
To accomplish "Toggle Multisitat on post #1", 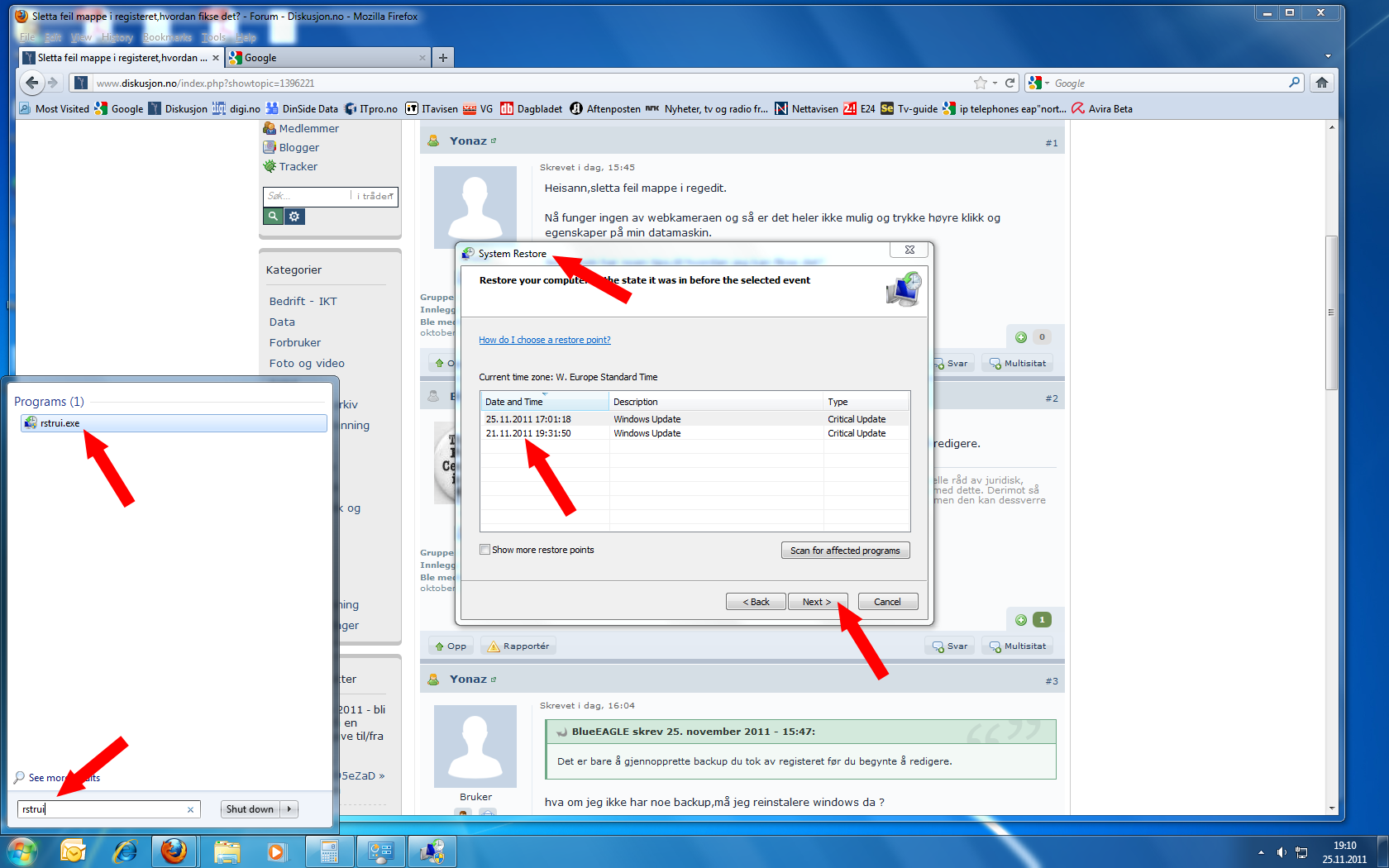I will (1018, 364).
